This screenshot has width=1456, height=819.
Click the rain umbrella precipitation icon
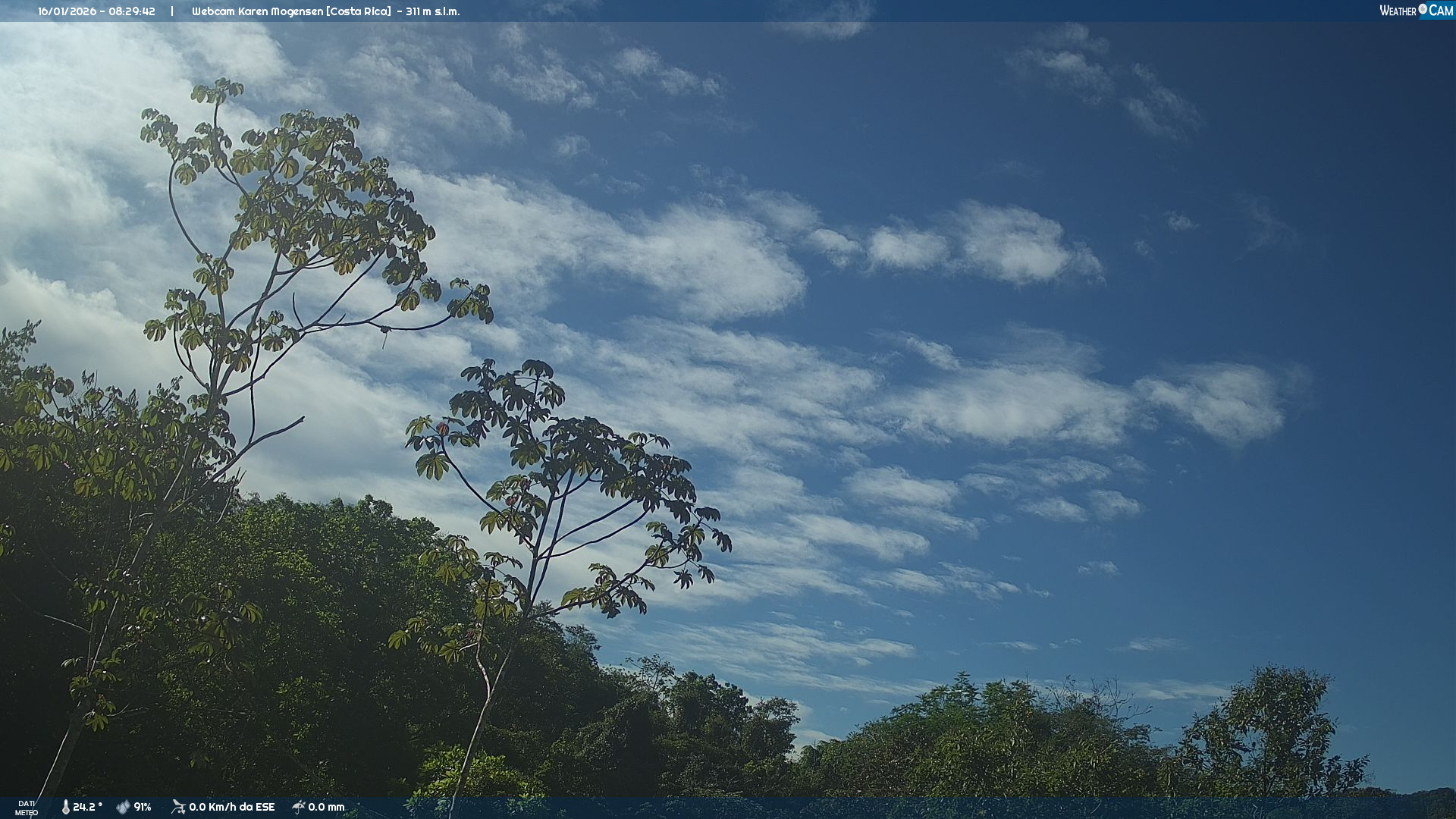[299, 807]
